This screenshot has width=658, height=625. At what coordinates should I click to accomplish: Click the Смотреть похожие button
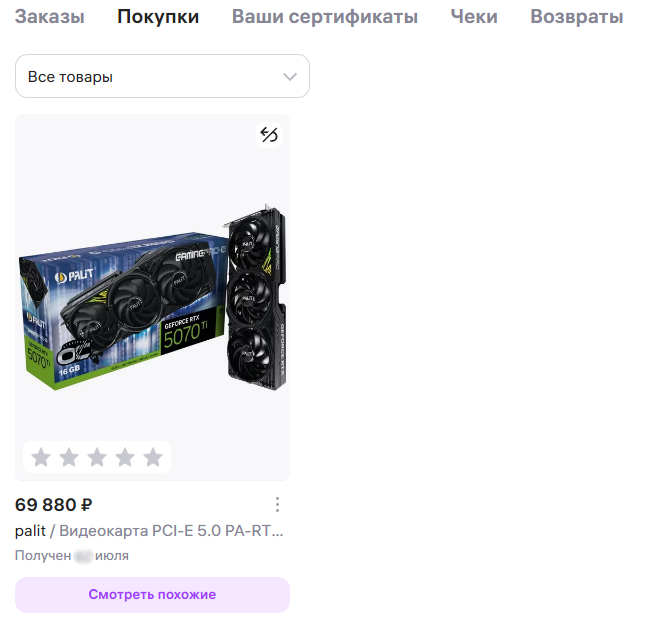(152, 594)
